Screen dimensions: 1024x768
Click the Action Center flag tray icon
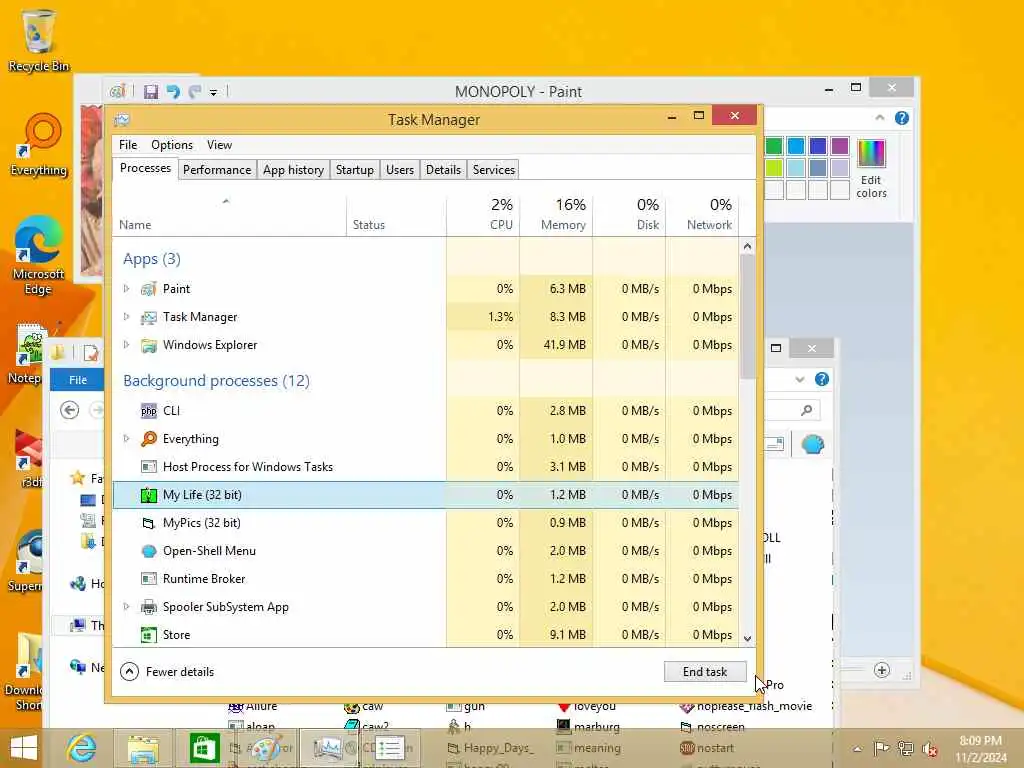click(881, 748)
